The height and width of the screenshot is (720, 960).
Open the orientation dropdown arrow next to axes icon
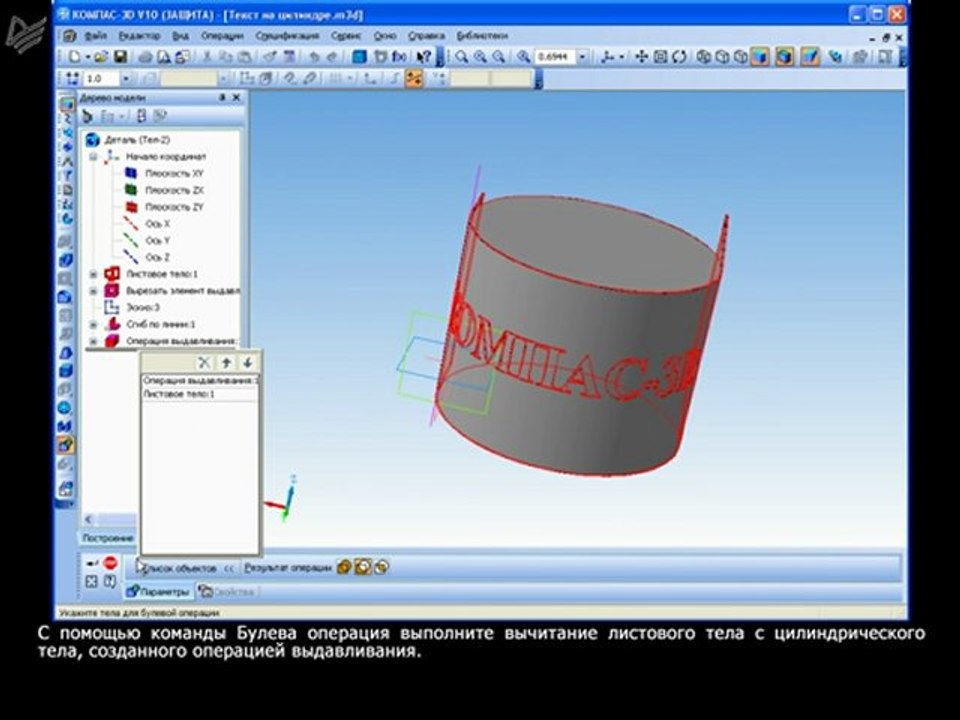622,57
